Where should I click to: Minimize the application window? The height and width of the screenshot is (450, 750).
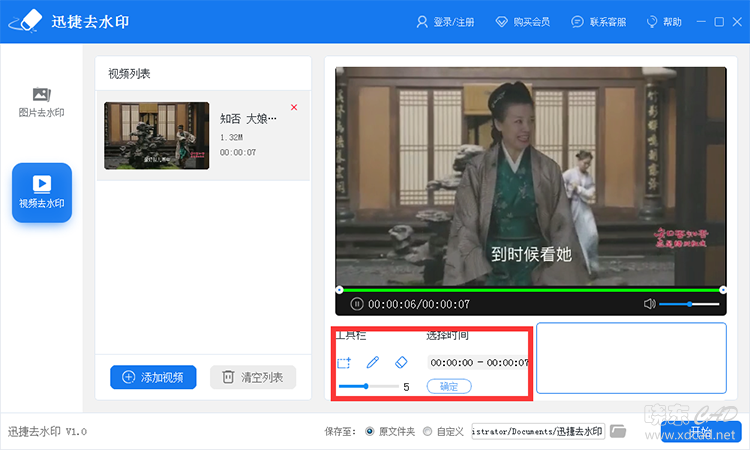(x=701, y=22)
